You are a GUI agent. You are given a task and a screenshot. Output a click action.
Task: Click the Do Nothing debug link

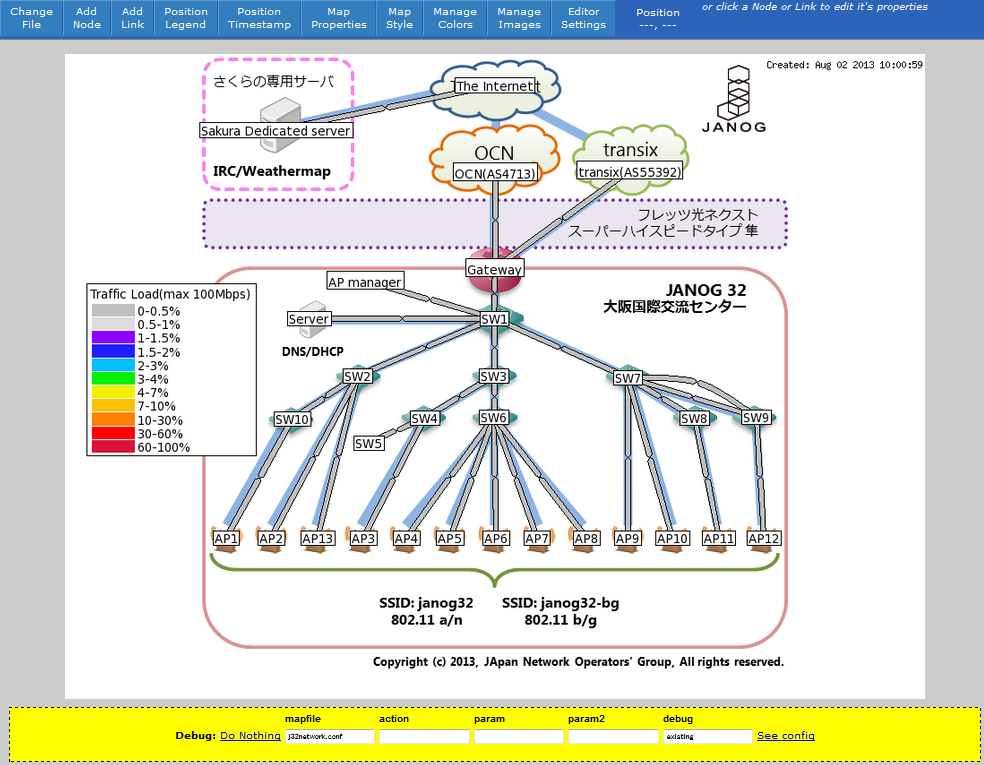[x=250, y=736]
